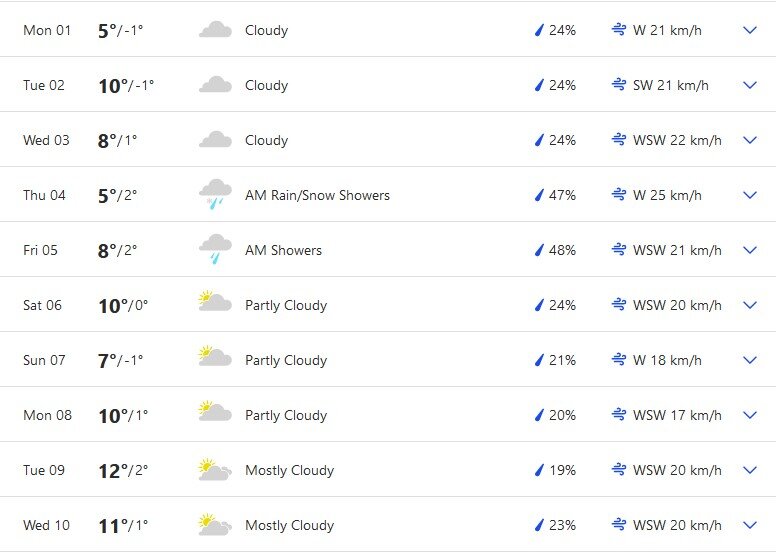Expand Wed 10 forecast with chevron
The width and height of the screenshot is (776, 553).
[750, 525]
